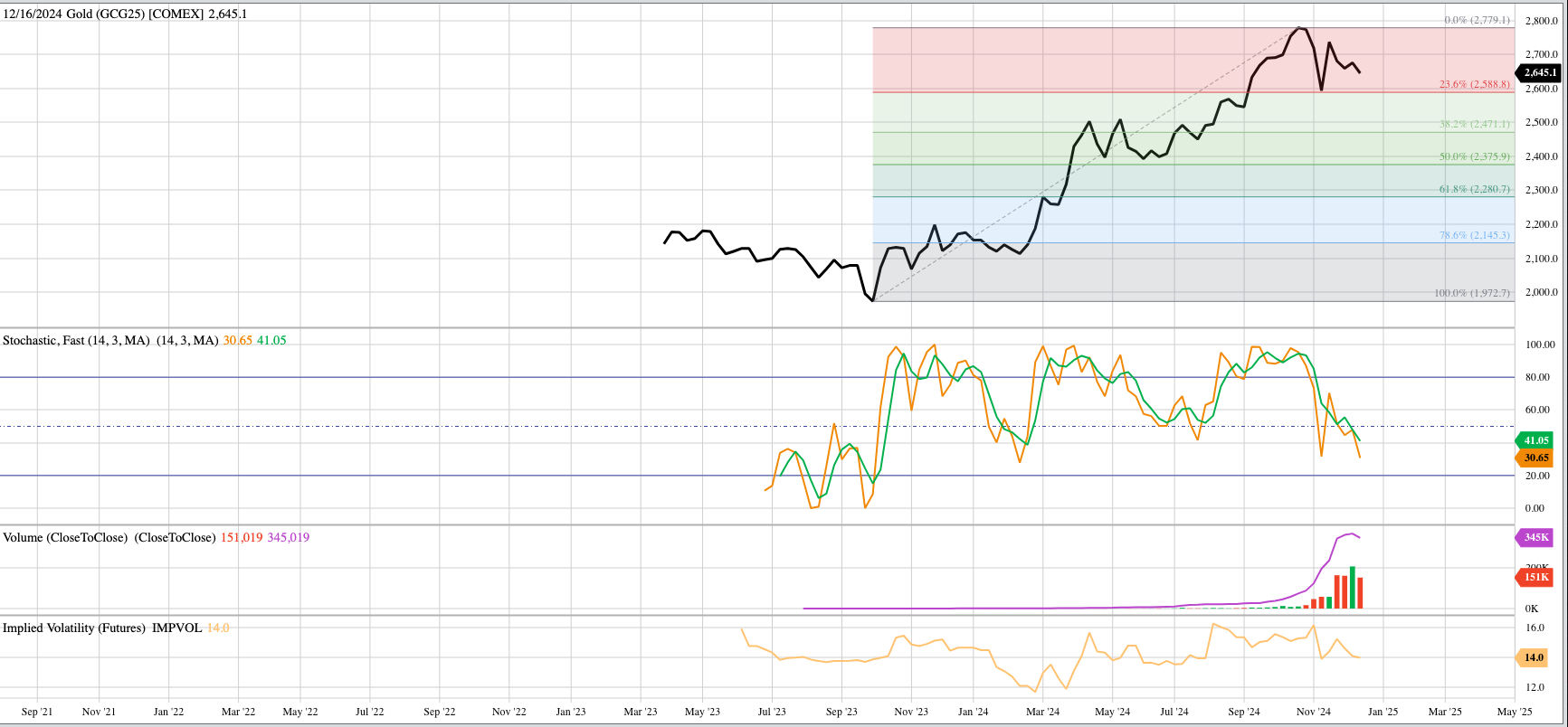This screenshot has height=727, width=1568.
Task: Click the green 41.05 stochastic value tag
Action: point(1535,441)
